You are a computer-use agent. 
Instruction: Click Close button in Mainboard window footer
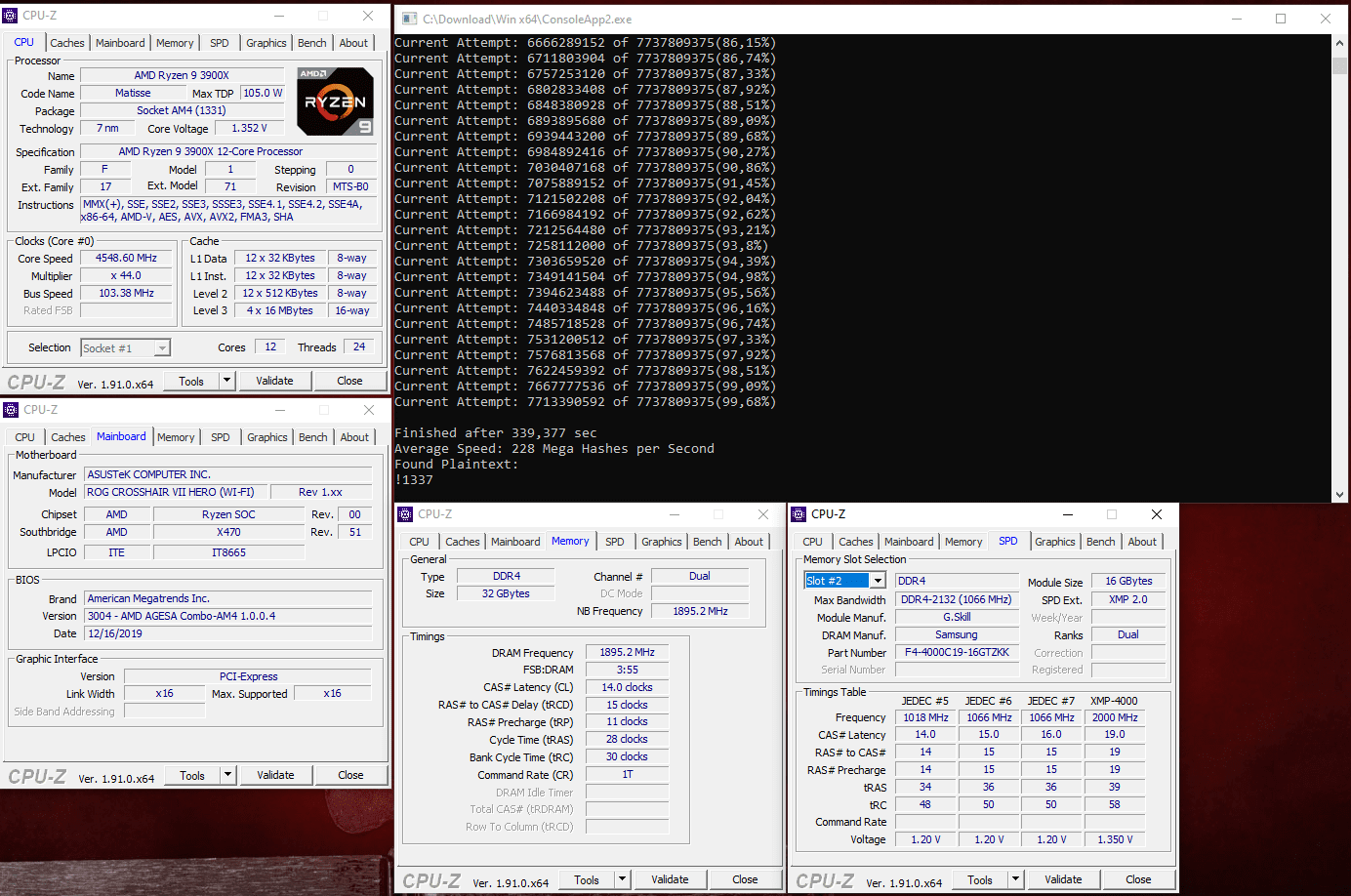(350, 775)
